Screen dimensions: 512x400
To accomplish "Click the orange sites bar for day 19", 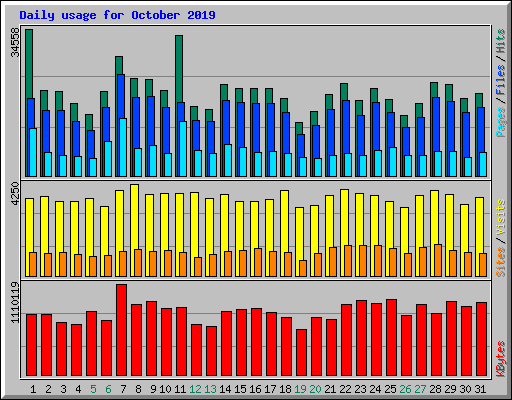I will tap(303, 268).
